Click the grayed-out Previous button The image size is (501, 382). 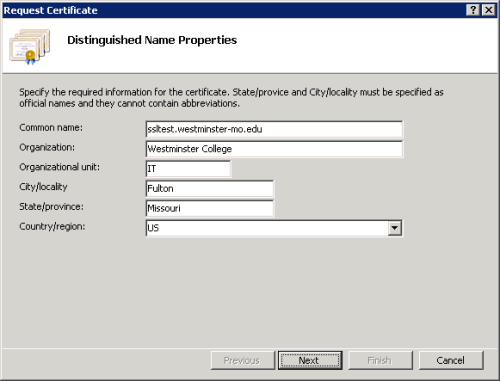pyautogui.click(x=243, y=360)
